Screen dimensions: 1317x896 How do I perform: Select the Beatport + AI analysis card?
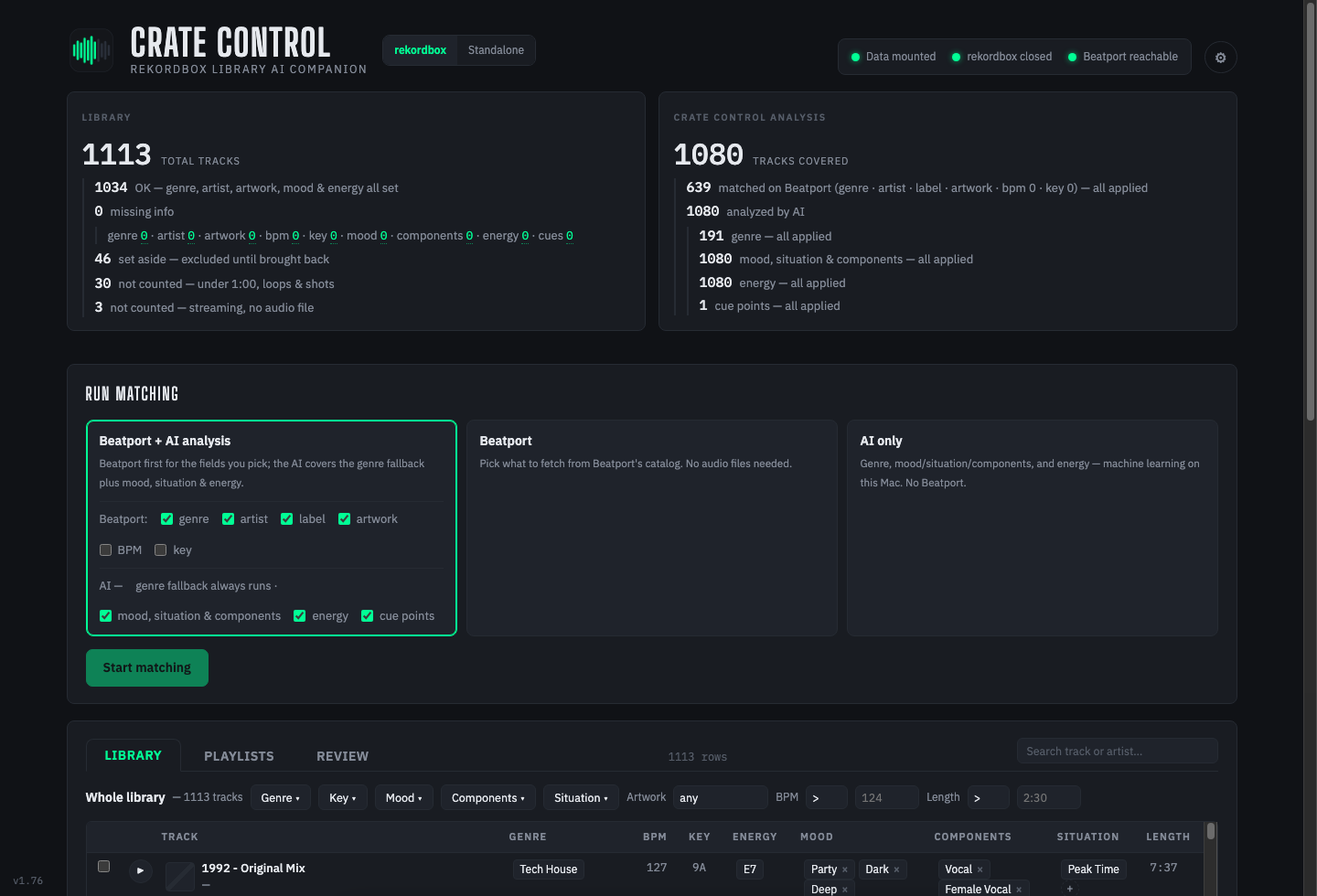pyautogui.click(x=272, y=528)
